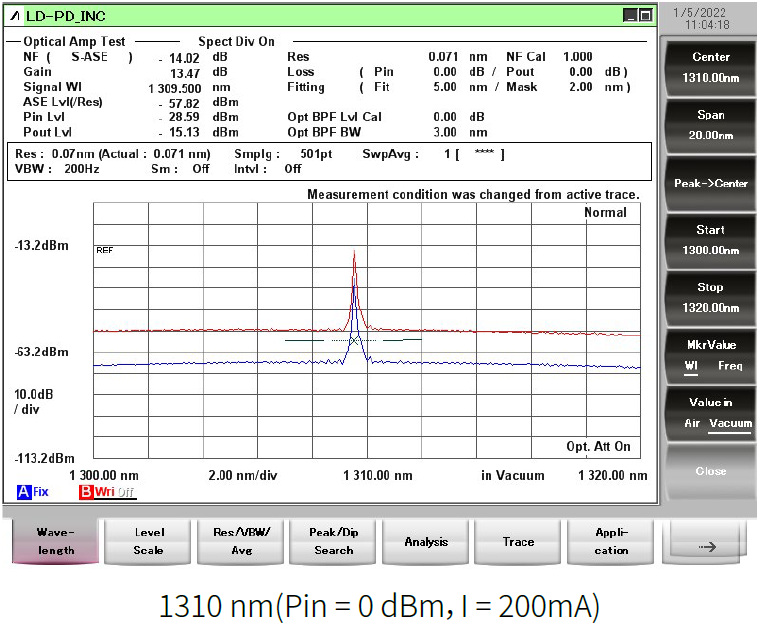
Task: Maximize the LD-PD_INC window
Action: click(645, 16)
